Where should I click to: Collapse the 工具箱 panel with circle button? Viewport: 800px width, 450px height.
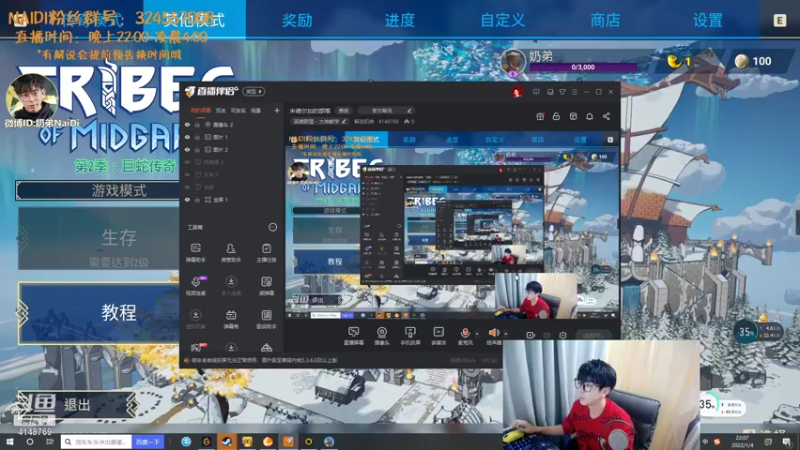click(273, 227)
